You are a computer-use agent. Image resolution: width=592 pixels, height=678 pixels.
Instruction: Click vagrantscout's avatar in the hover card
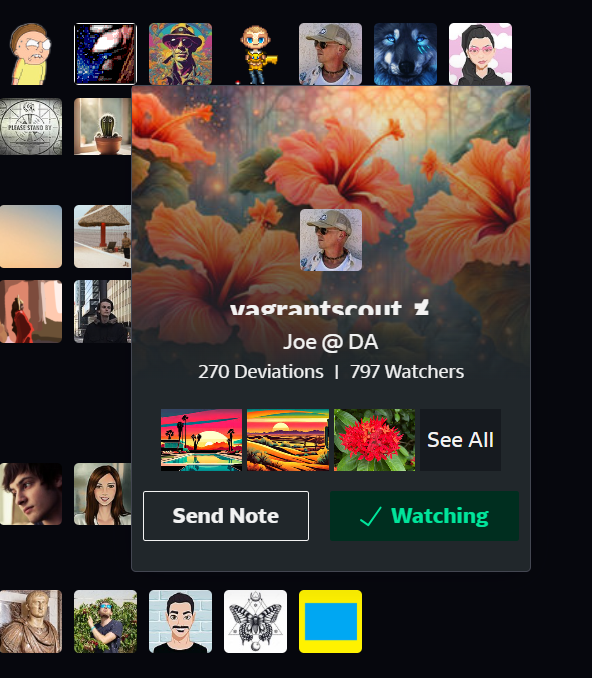pos(331,240)
